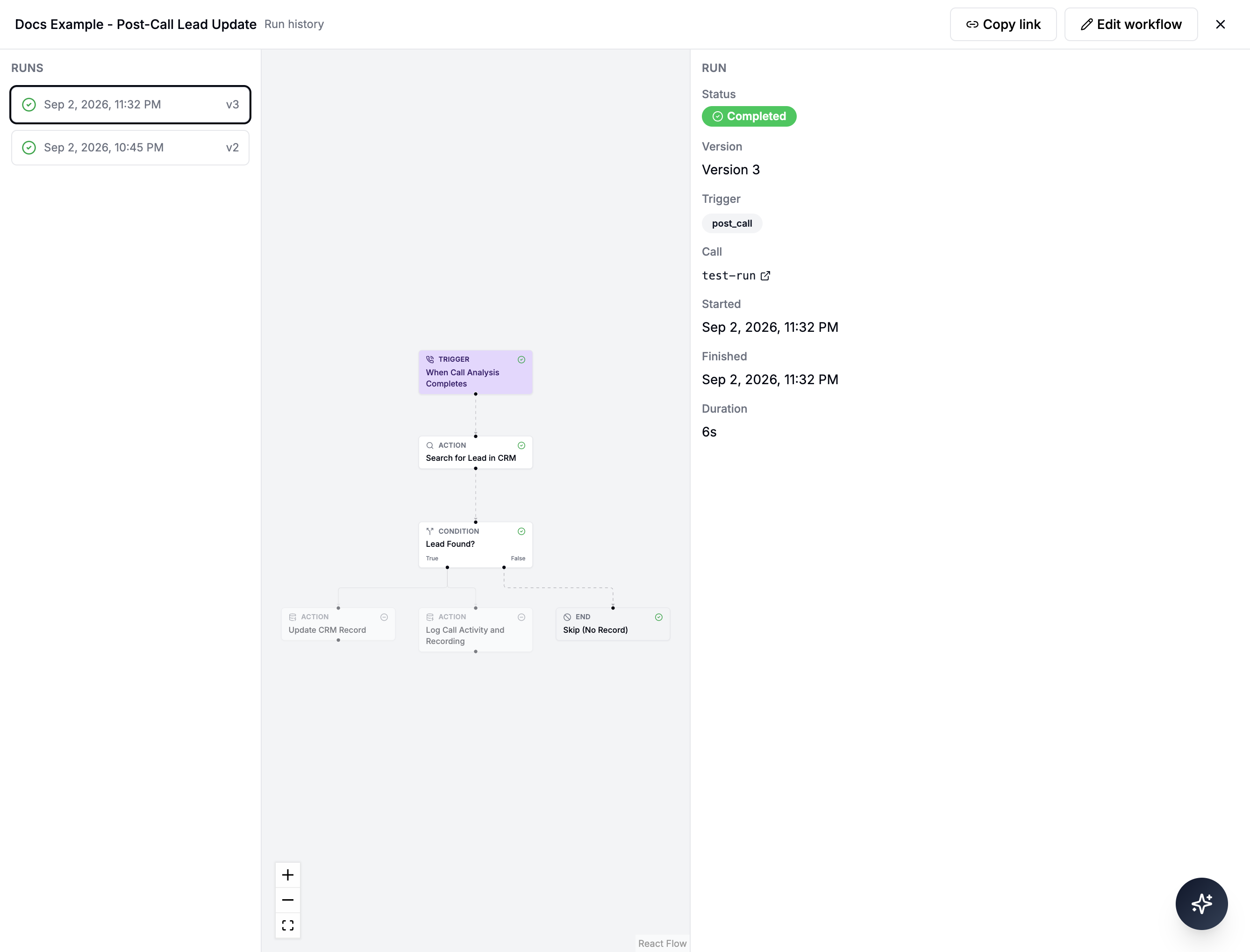
Task: Open Edit workflow
Action: pos(1130,24)
